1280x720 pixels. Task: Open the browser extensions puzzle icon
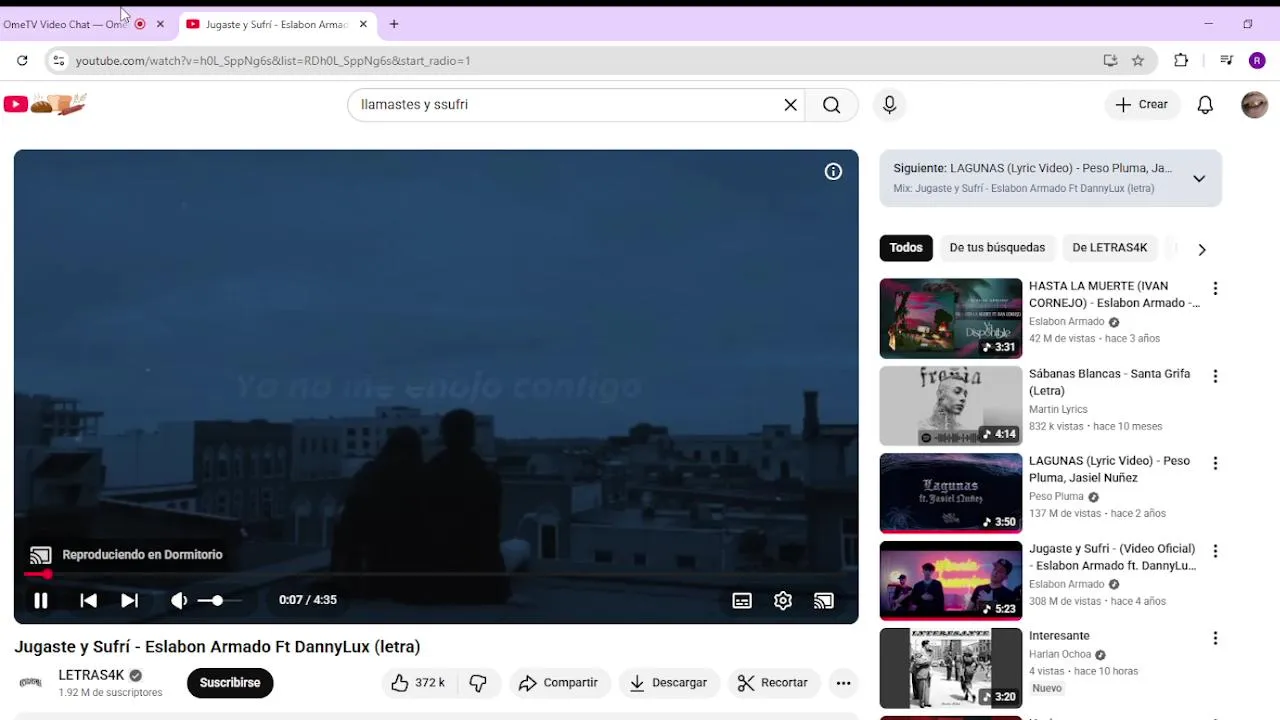click(x=1181, y=61)
